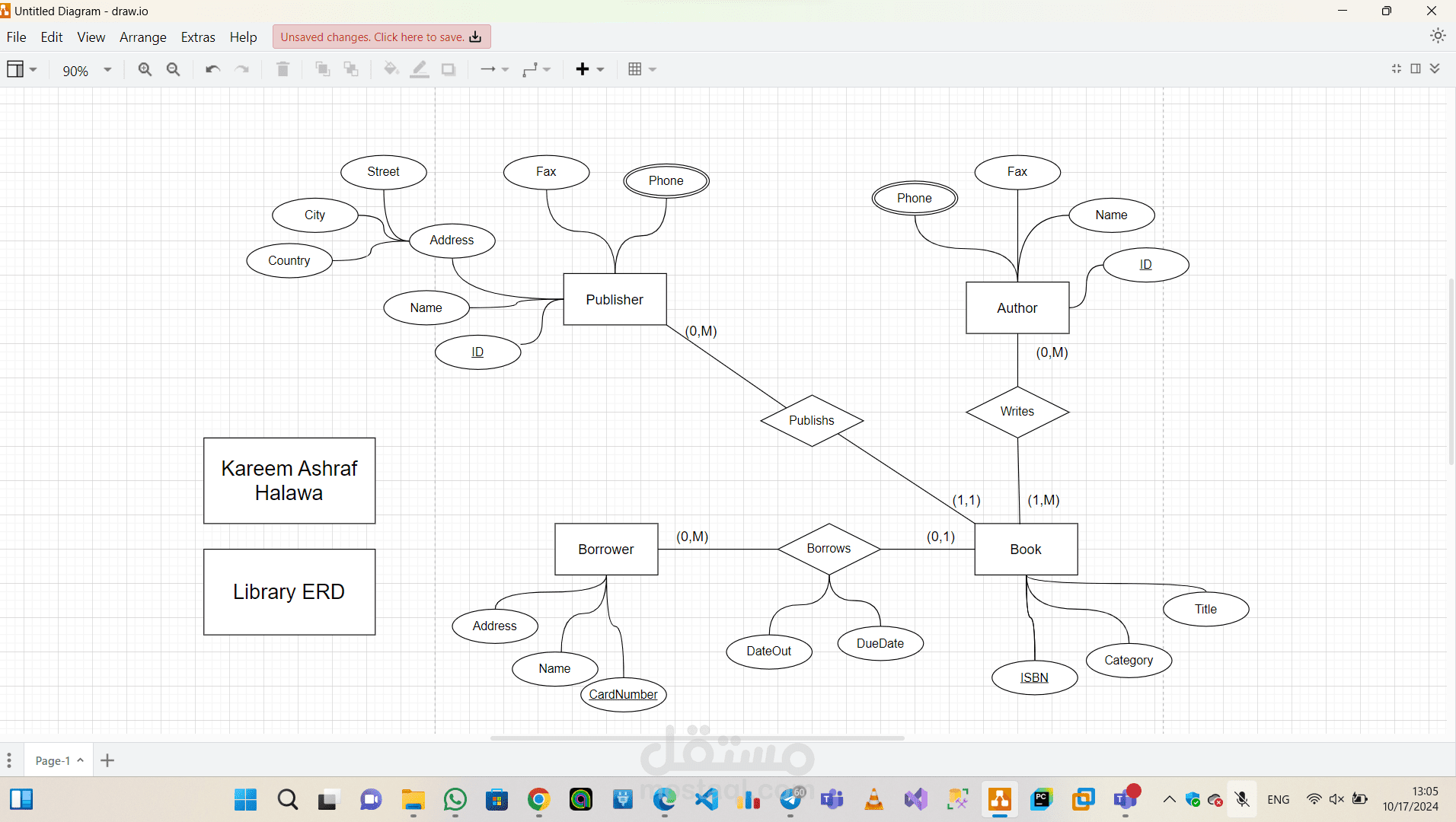Undo the last change

212,69
